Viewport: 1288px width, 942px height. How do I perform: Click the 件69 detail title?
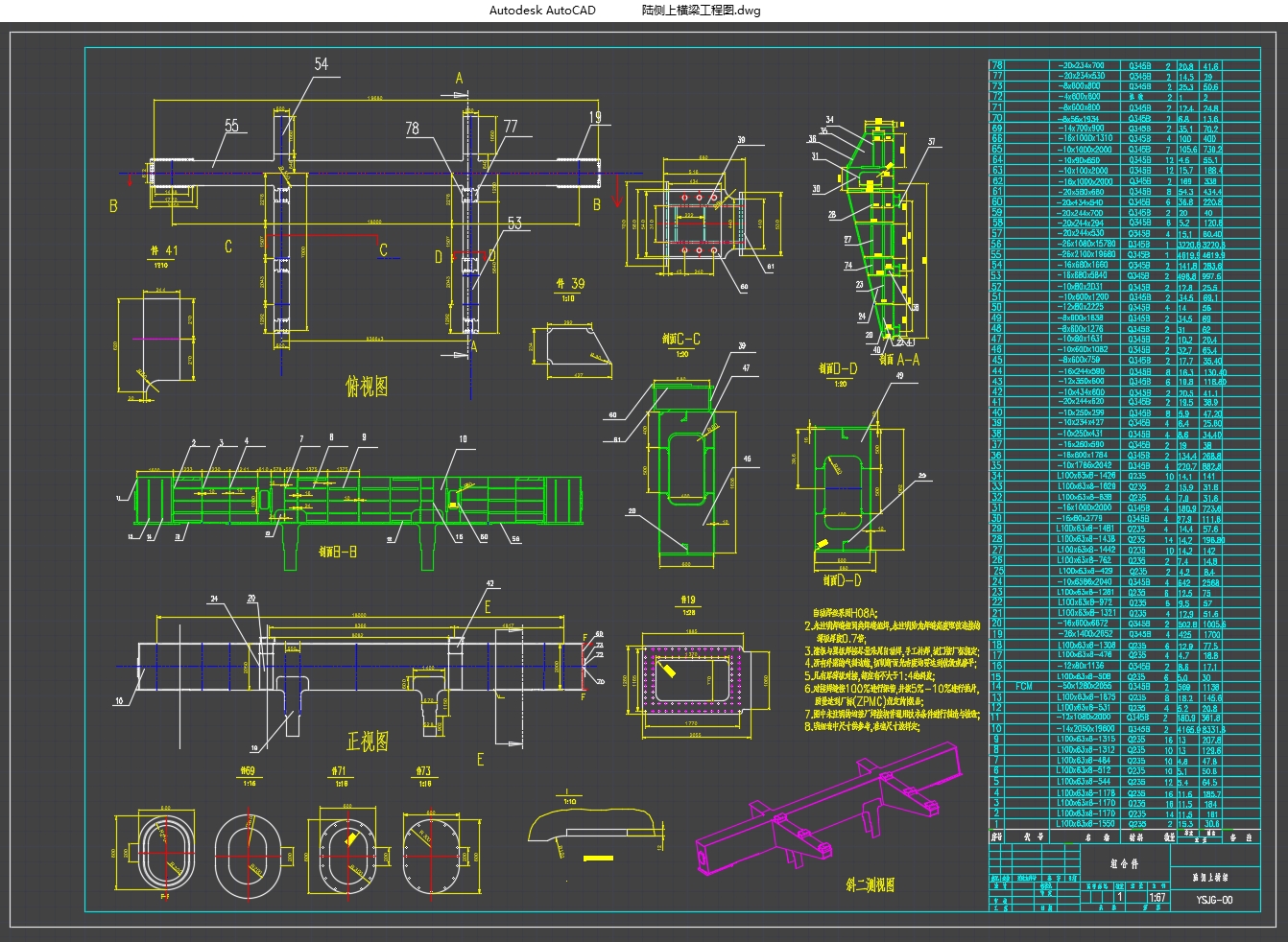(248, 770)
